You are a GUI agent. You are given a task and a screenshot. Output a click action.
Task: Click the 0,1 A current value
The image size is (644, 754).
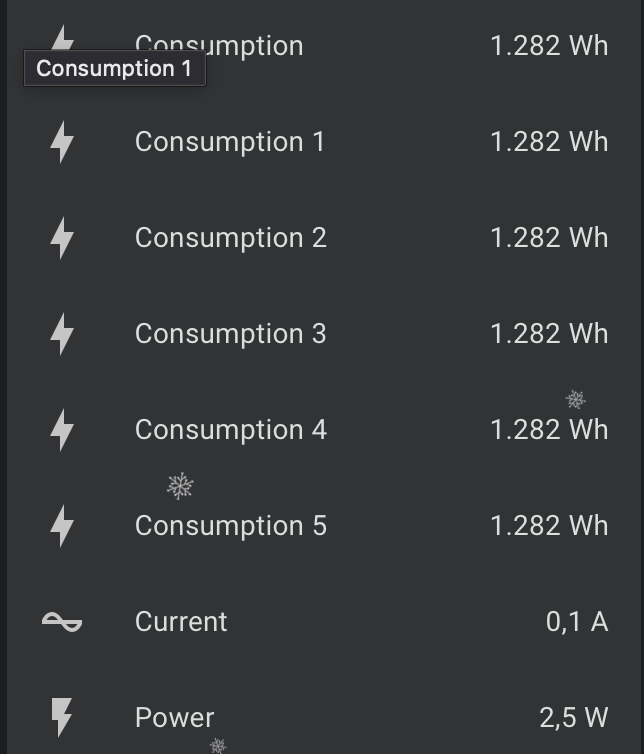coord(576,622)
